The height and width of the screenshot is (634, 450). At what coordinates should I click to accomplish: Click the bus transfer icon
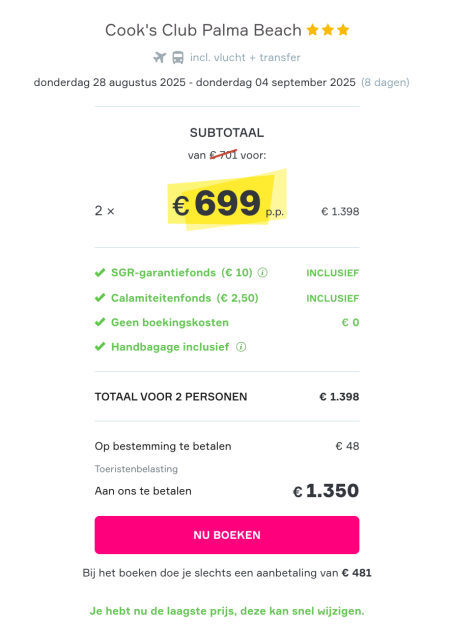coord(178,57)
